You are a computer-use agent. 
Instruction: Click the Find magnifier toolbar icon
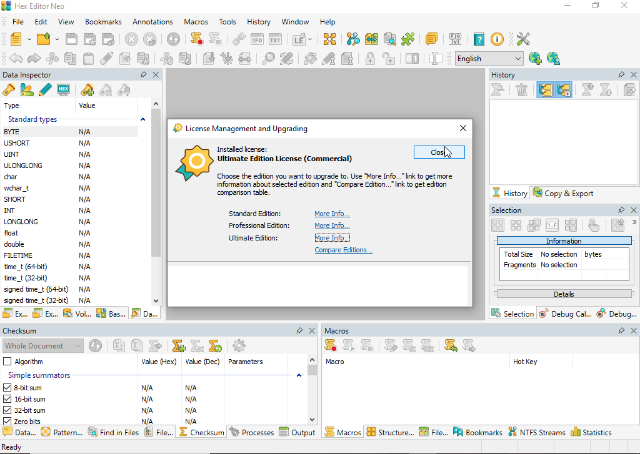(268, 58)
